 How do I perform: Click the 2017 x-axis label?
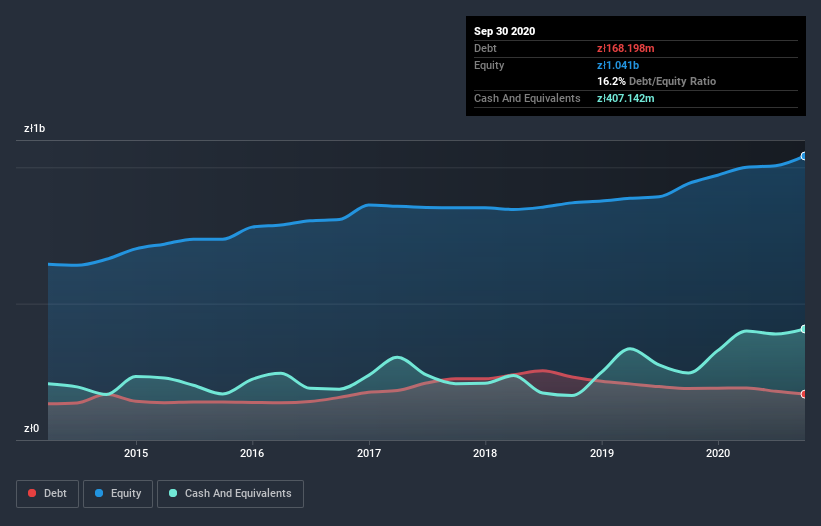369,453
